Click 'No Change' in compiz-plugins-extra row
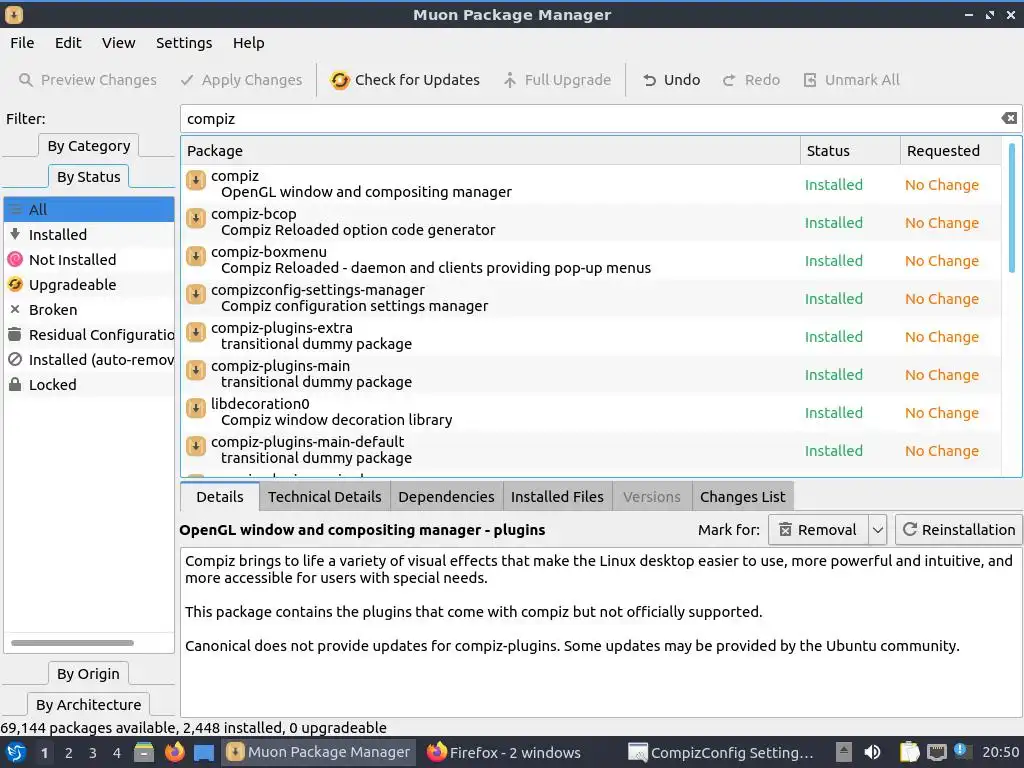1024x768 pixels. point(942,336)
